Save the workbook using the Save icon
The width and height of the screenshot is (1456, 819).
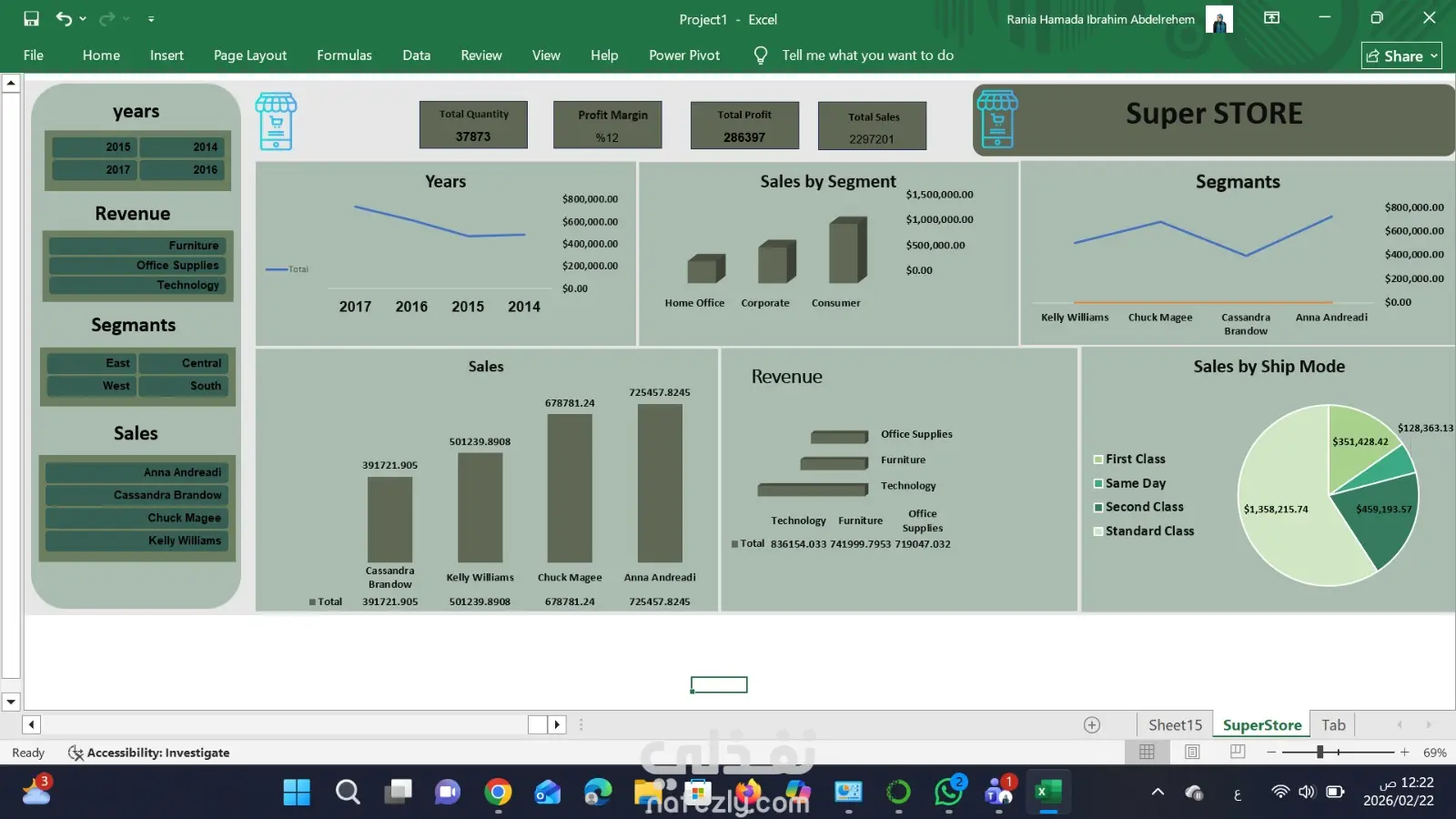pyautogui.click(x=31, y=19)
